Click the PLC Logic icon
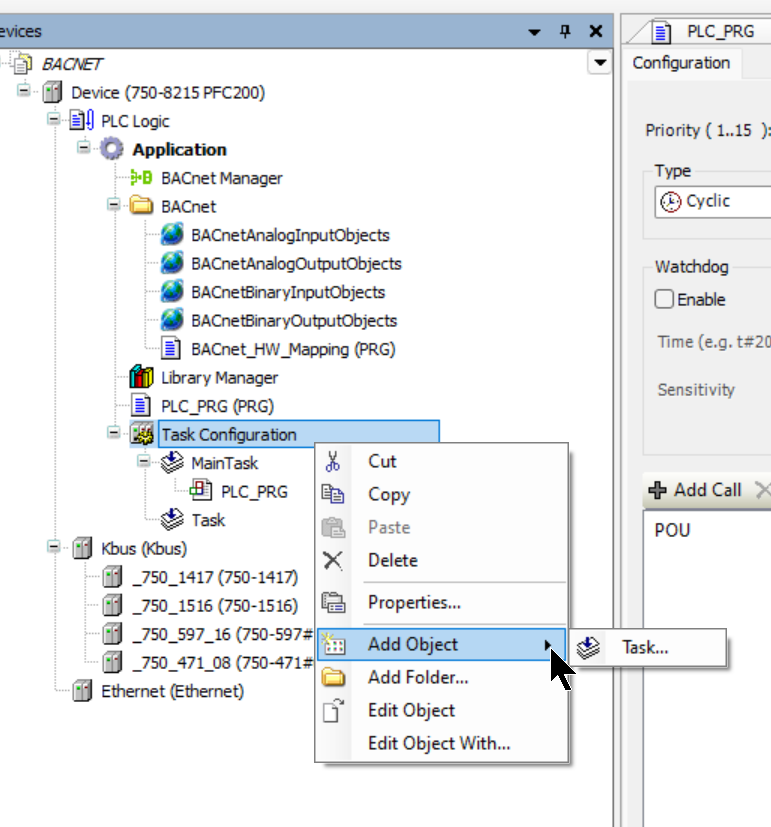The width and height of the screenshot is (771, 827). click(x=82, y=121)
